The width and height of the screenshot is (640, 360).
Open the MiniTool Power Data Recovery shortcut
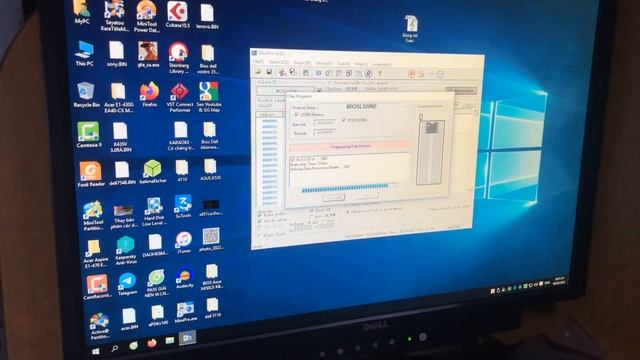tap(147, 16)
